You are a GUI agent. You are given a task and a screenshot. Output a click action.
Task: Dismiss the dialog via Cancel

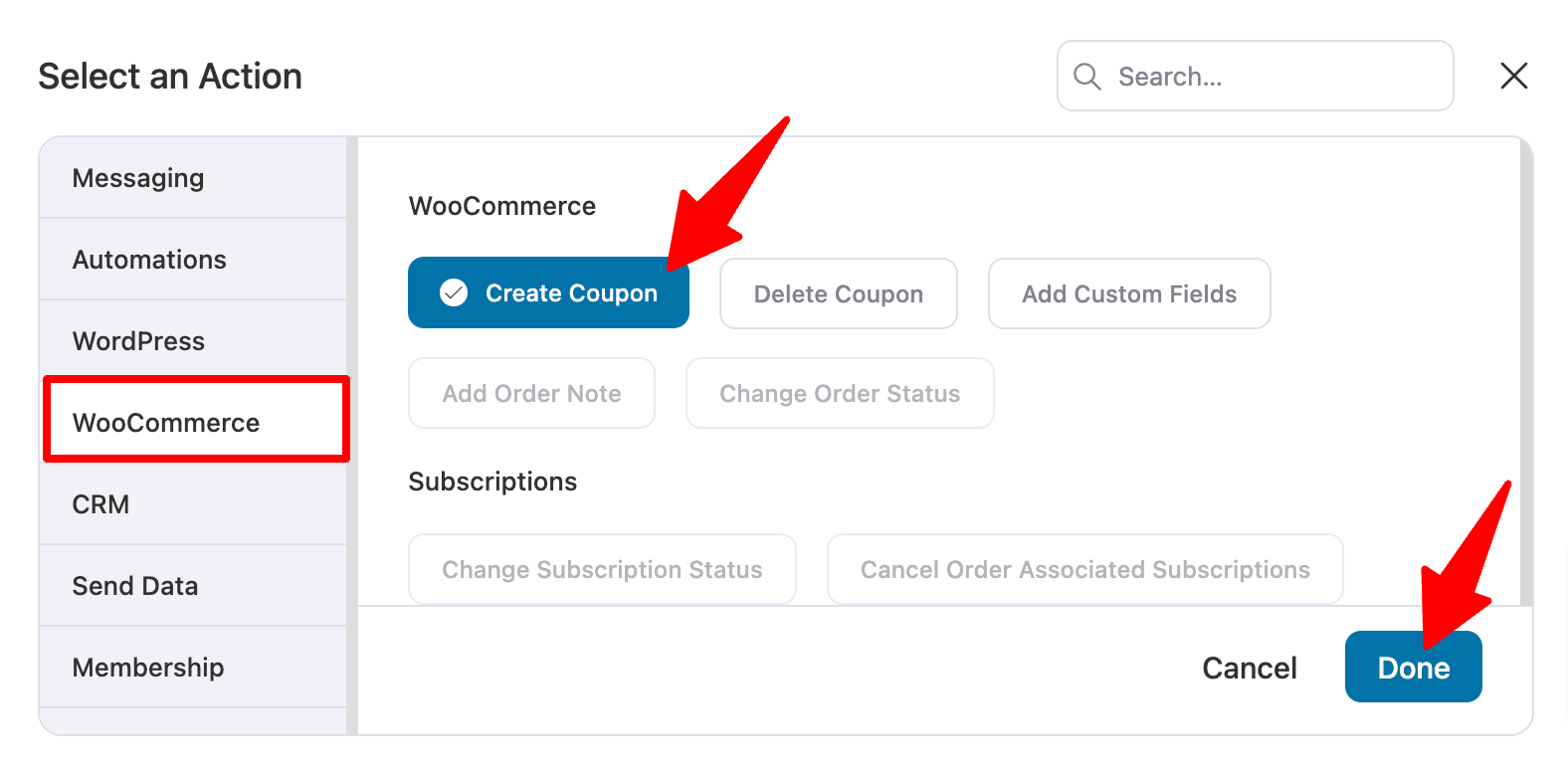point(1249,668)
